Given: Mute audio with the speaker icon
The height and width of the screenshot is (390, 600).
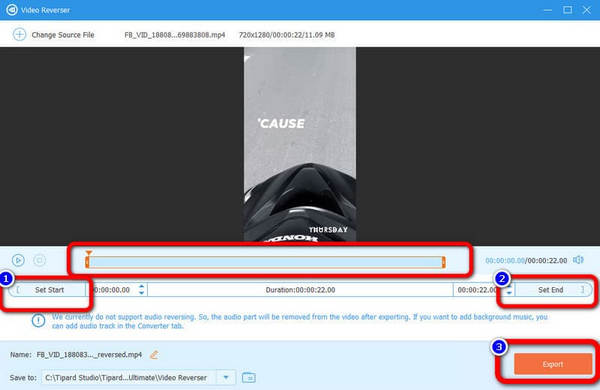Looking at the screenshot, I should 578,260.
